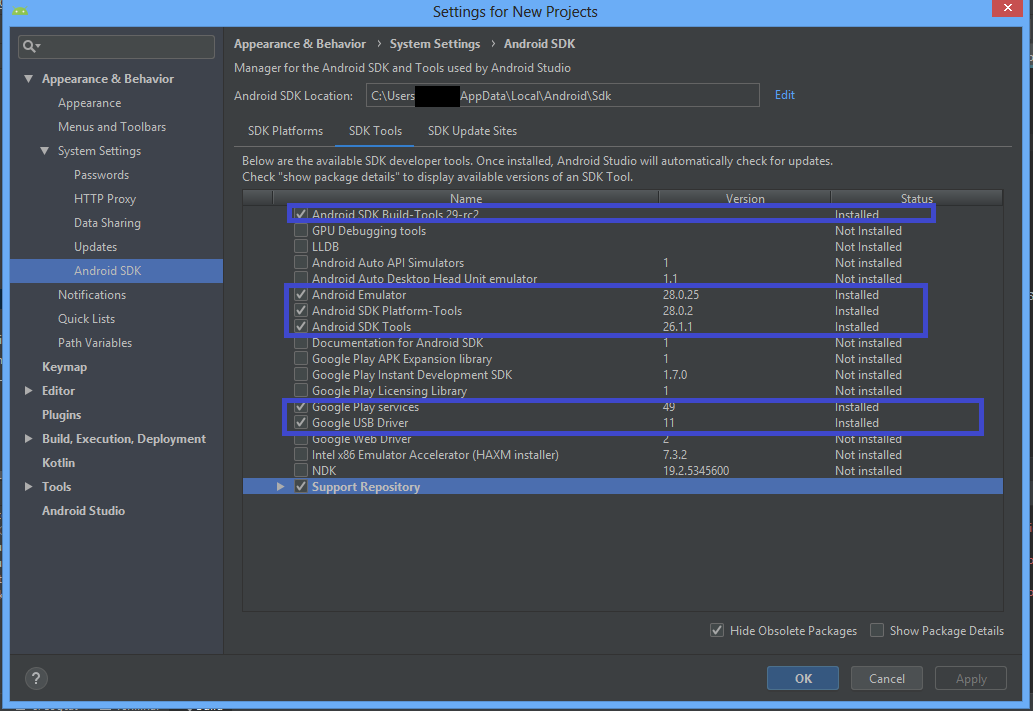1033x711 pixels.
Task: Uncheck the Google USB Driver checkbox
Action: click(x=301, y=422)
